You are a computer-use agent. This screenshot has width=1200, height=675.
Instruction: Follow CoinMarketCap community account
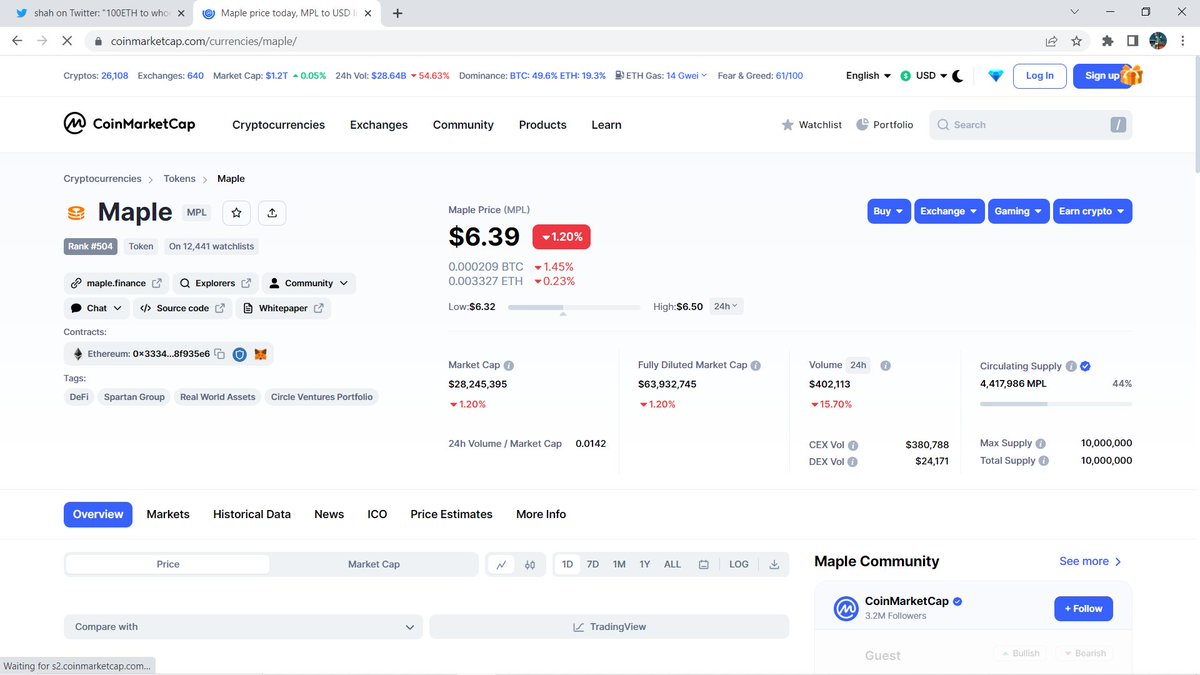click(1084, 608)
